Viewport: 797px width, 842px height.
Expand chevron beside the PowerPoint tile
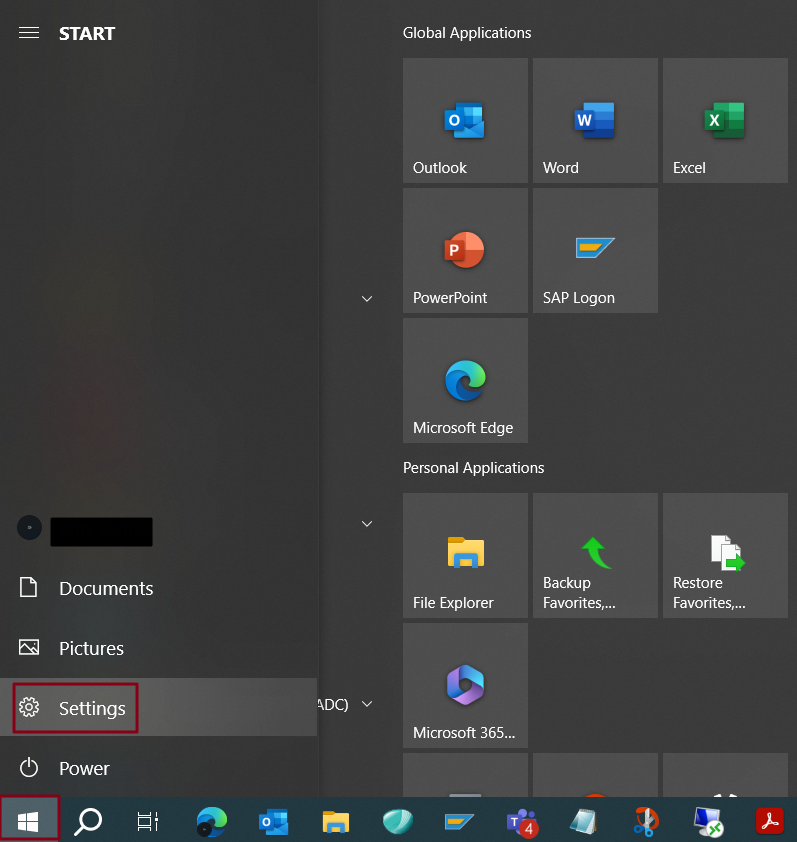pyautogui.click(x=367, y=299)
